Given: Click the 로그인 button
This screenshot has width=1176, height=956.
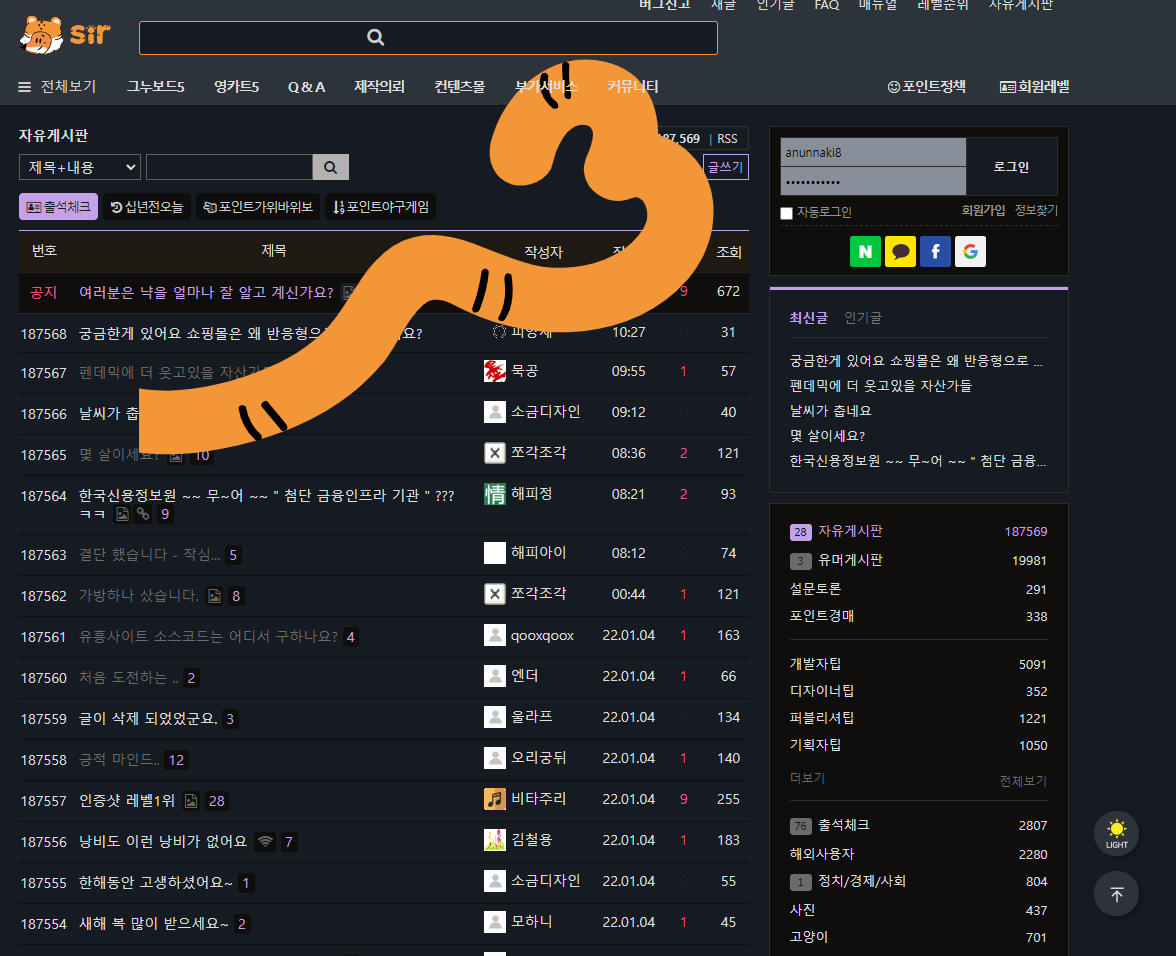Looking at the screenshot, I should (1011, 167).
